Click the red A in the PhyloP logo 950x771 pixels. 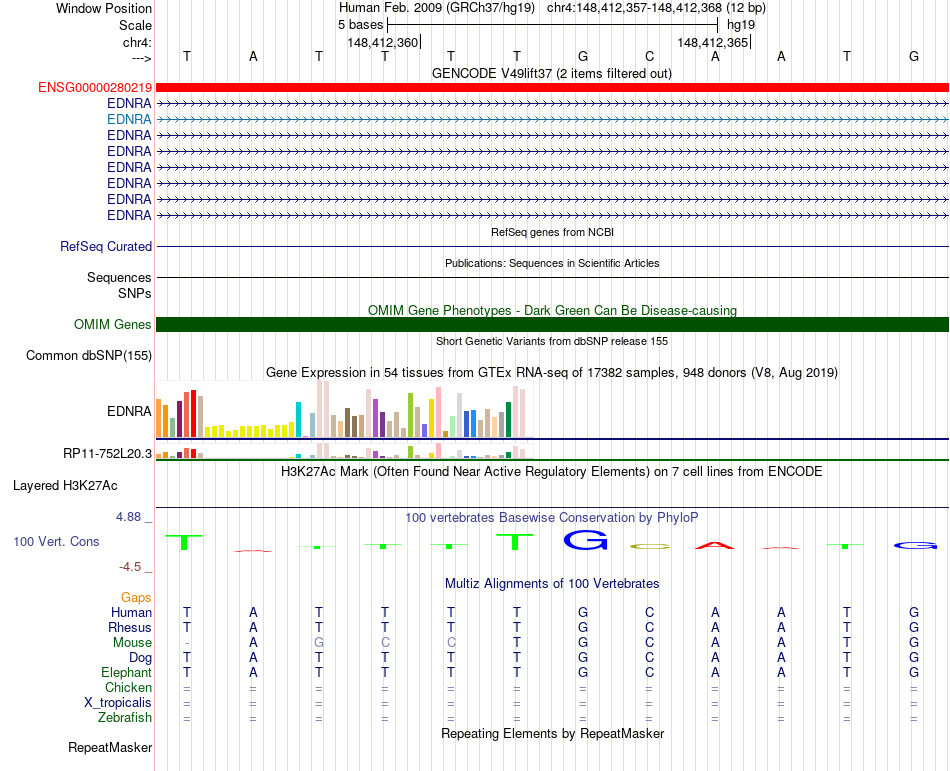click(x=715, y=546)
